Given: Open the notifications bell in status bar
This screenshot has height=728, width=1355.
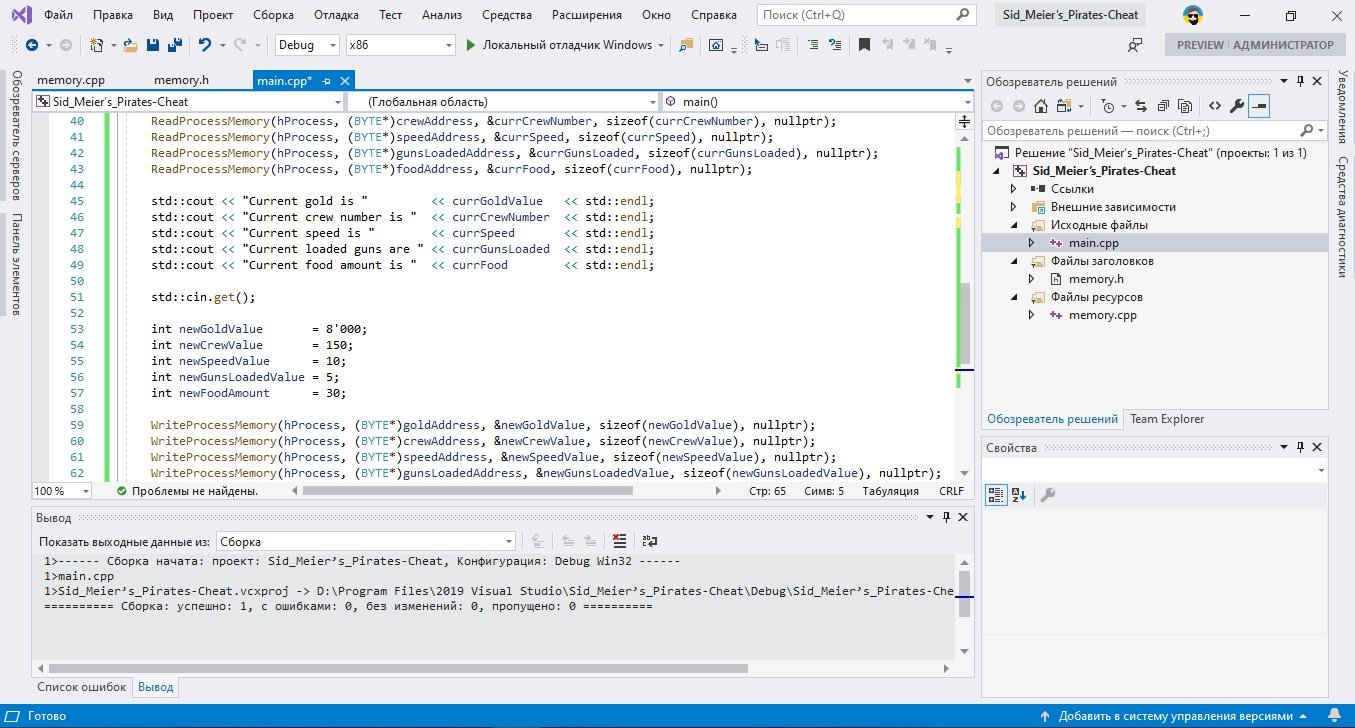Looking at the screenshot, I should tap(1334, 716).
